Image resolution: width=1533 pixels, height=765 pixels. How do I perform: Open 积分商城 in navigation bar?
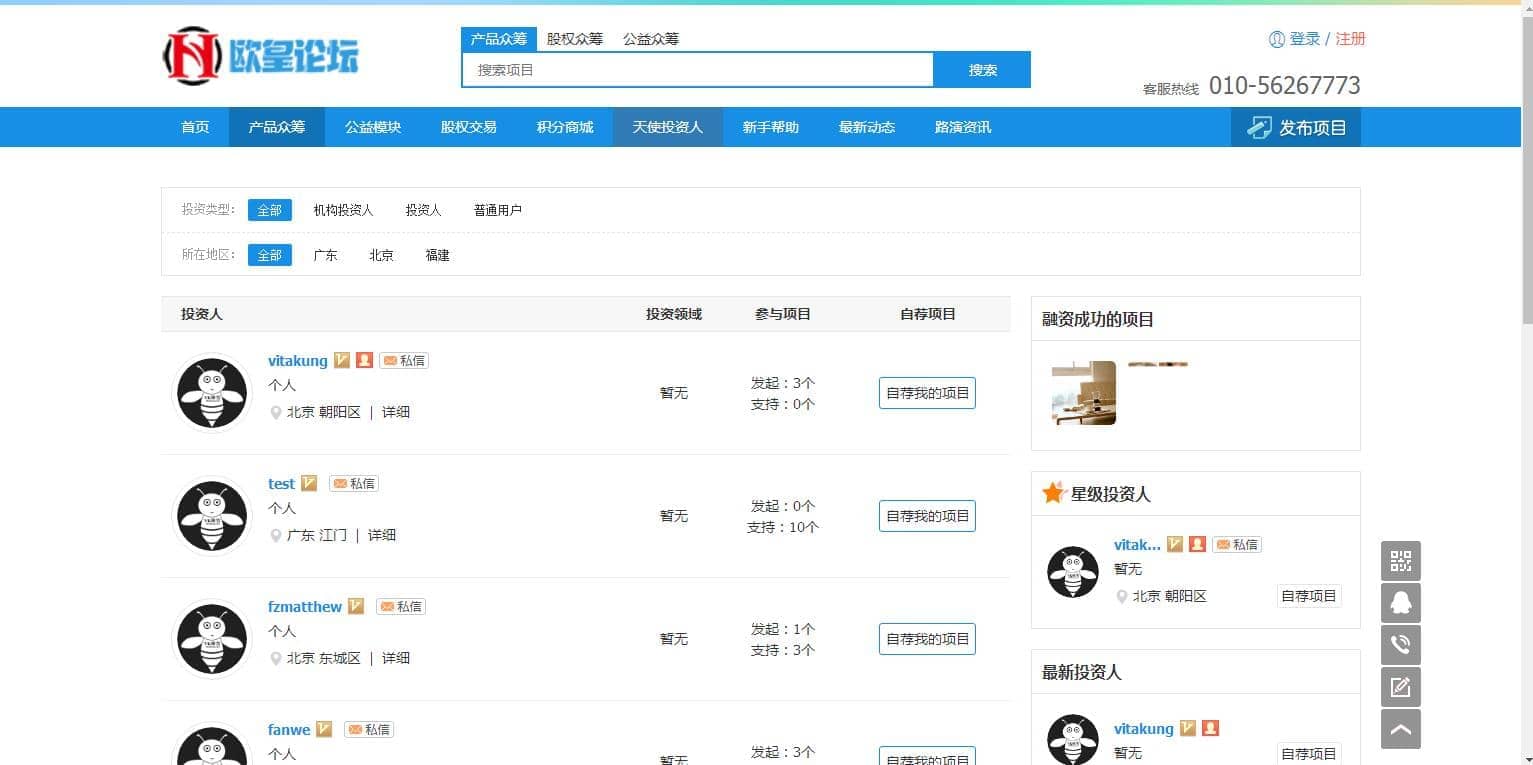(564, 127)
